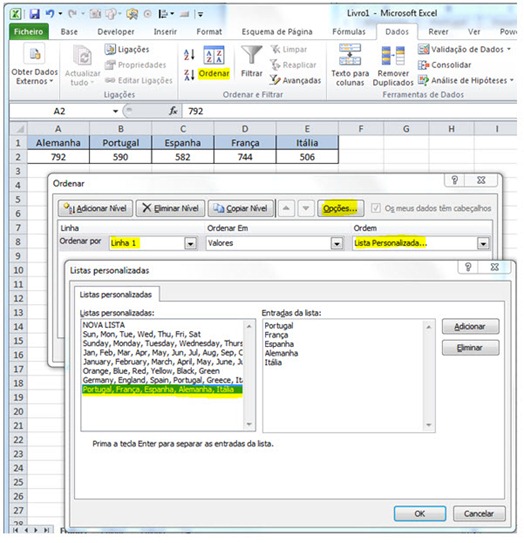Click Texto para colunas icon
Viewport: 524px width, 543px height.
tap(350, 55)
